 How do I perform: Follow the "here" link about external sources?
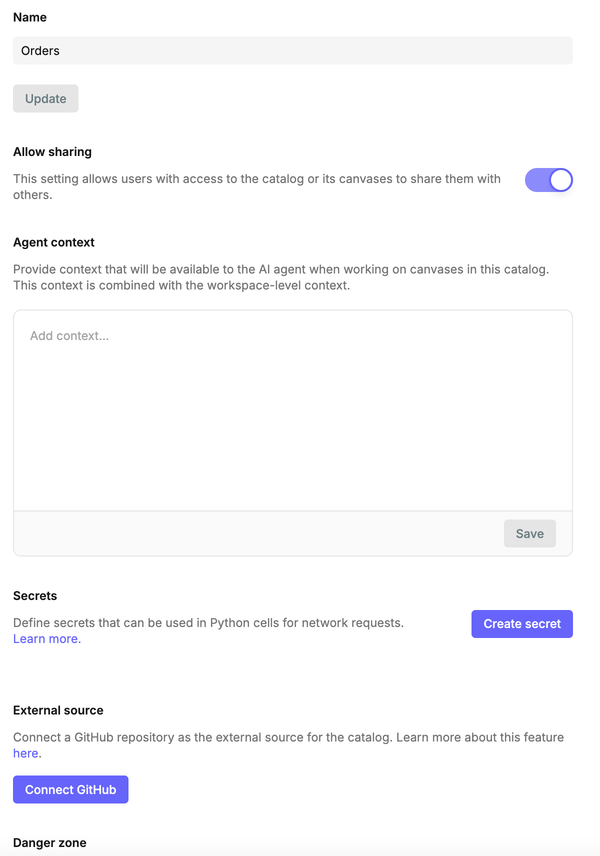(24, 753)
